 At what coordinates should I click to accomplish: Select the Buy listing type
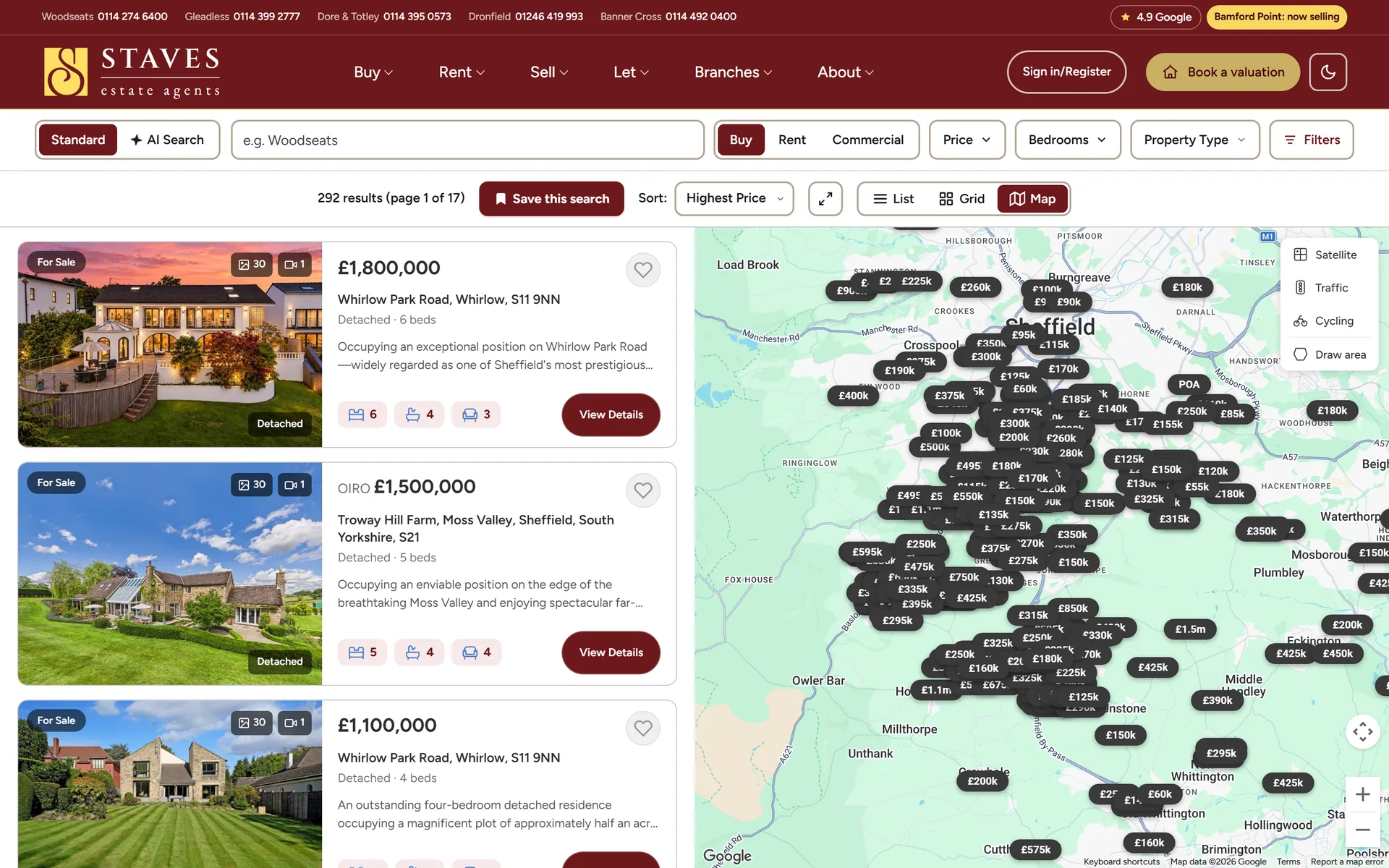pyautogui.click(x=740, y=140)
